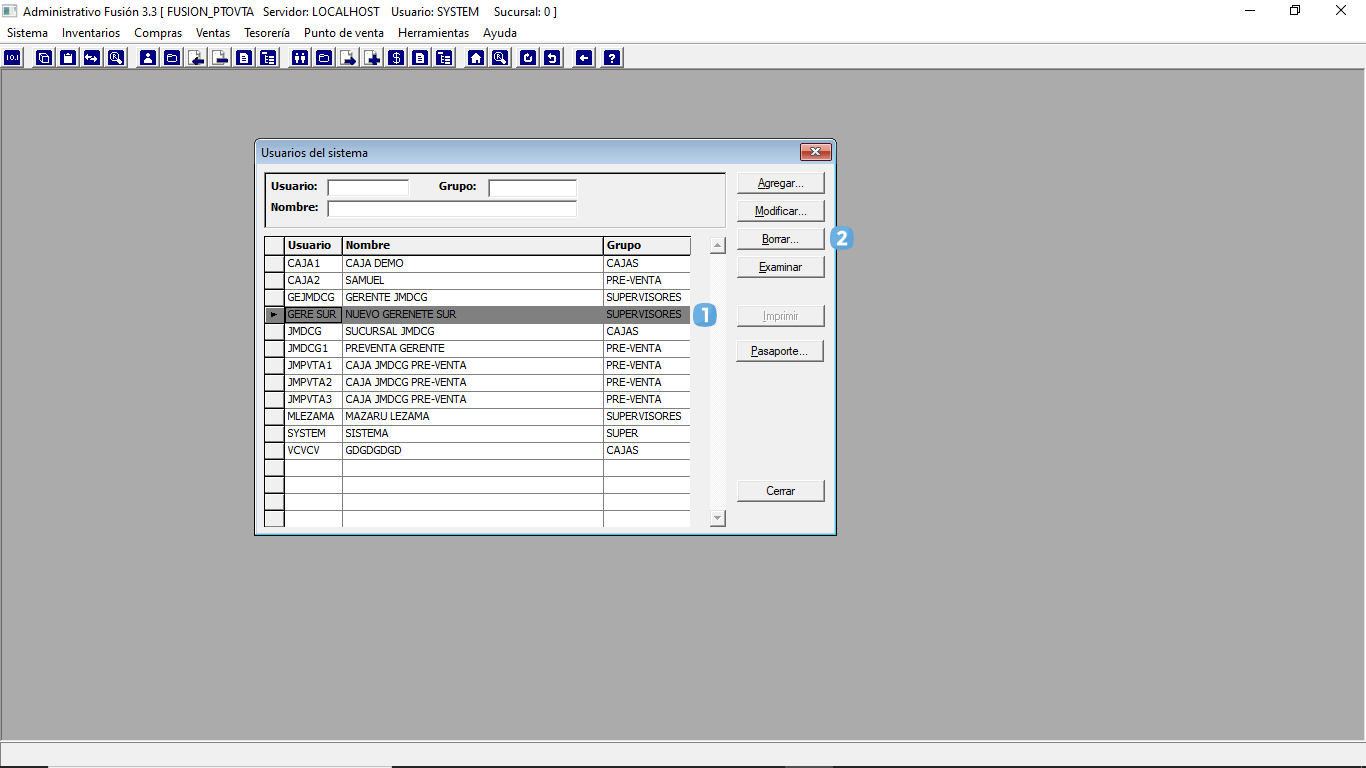Image resolution: width=1366 pixels, height=768 pixels.
Task: Click the left arrow (back) toolbar icon
Action: [584, 57]
